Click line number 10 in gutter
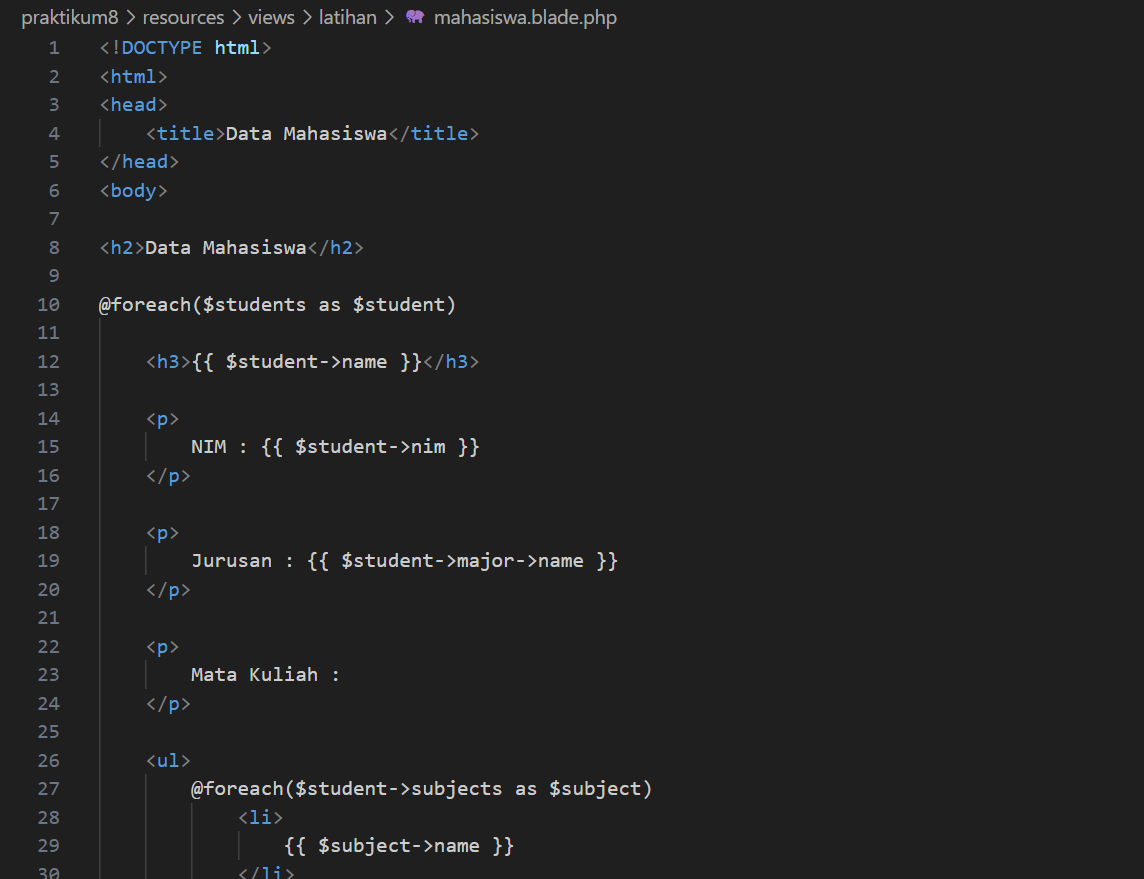Viewport: 1144px width, 879px height. pos(49,304)
